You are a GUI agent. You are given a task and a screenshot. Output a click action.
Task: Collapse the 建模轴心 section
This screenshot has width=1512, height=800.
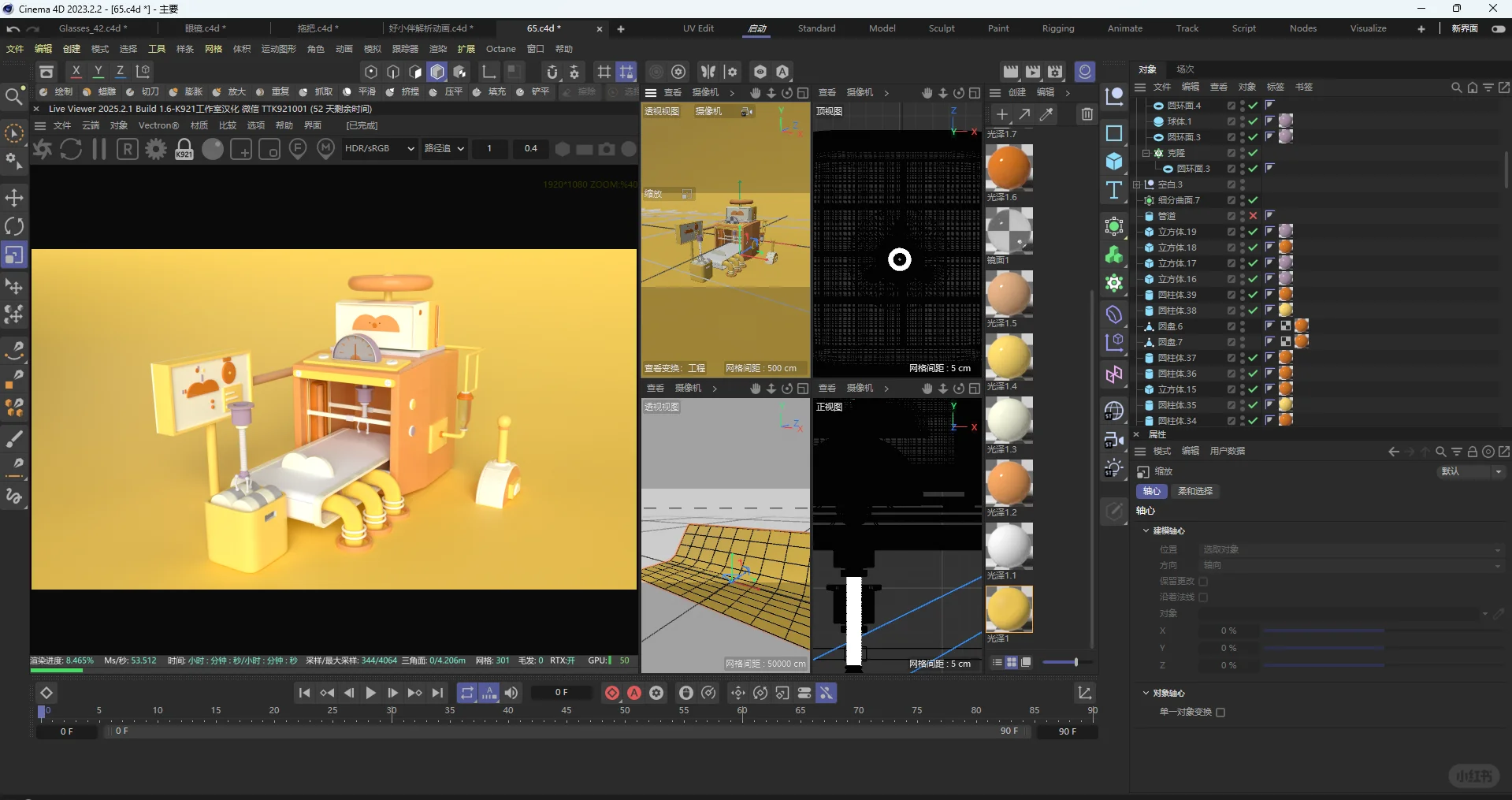[x=1146, y=530]
